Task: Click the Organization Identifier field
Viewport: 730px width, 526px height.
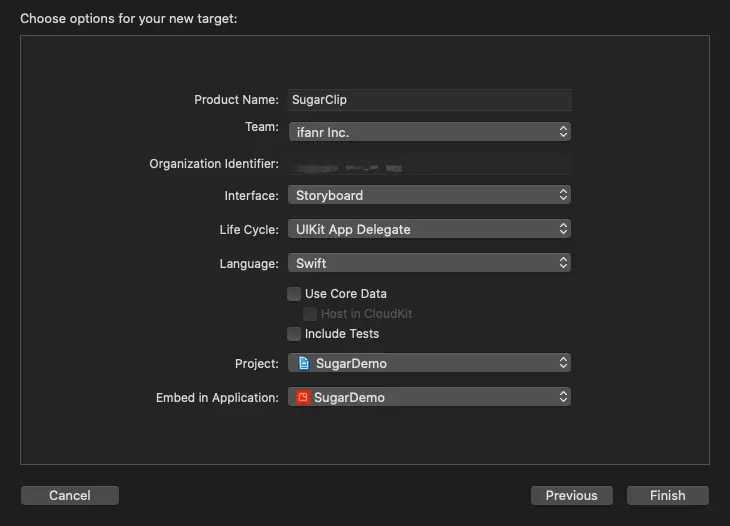Action: tap(429, 164)
